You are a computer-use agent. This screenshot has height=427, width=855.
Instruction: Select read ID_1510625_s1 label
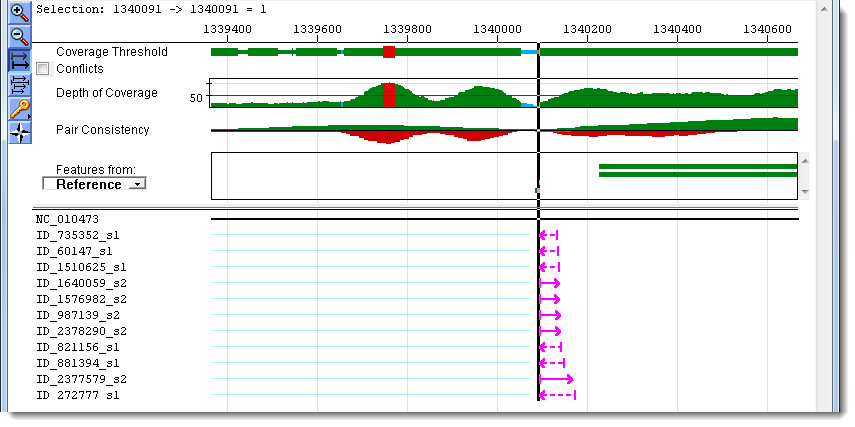click(81, 267)
